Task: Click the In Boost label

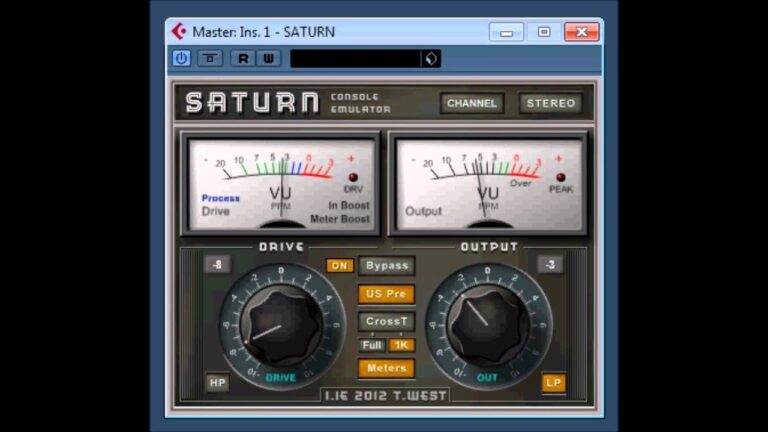Action: click(x=349, y=205)
